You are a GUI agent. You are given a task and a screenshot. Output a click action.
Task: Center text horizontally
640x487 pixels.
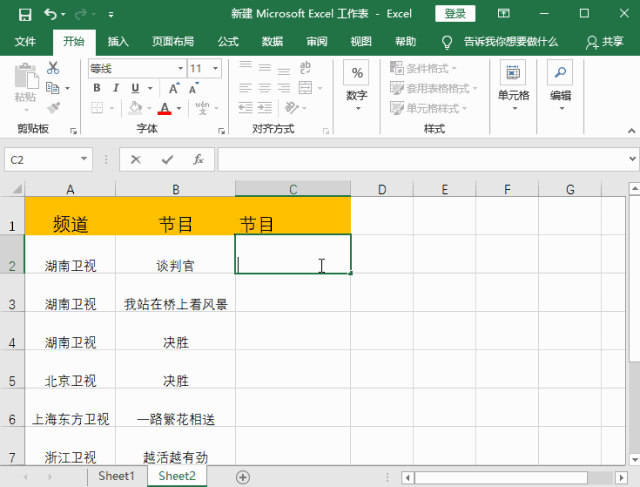click(264, 87)
